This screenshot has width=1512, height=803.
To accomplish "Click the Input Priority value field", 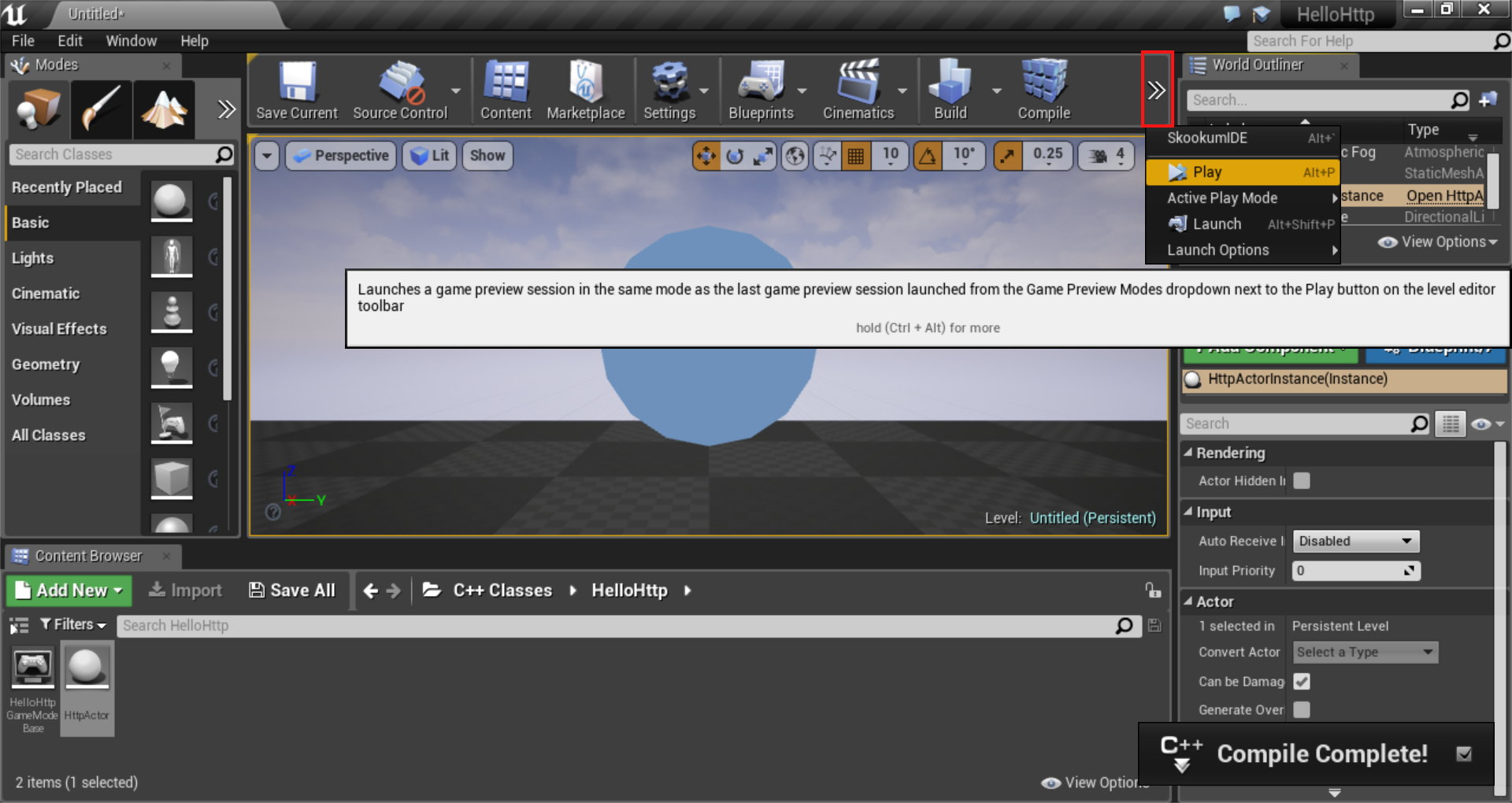I will coord(1347,571).
